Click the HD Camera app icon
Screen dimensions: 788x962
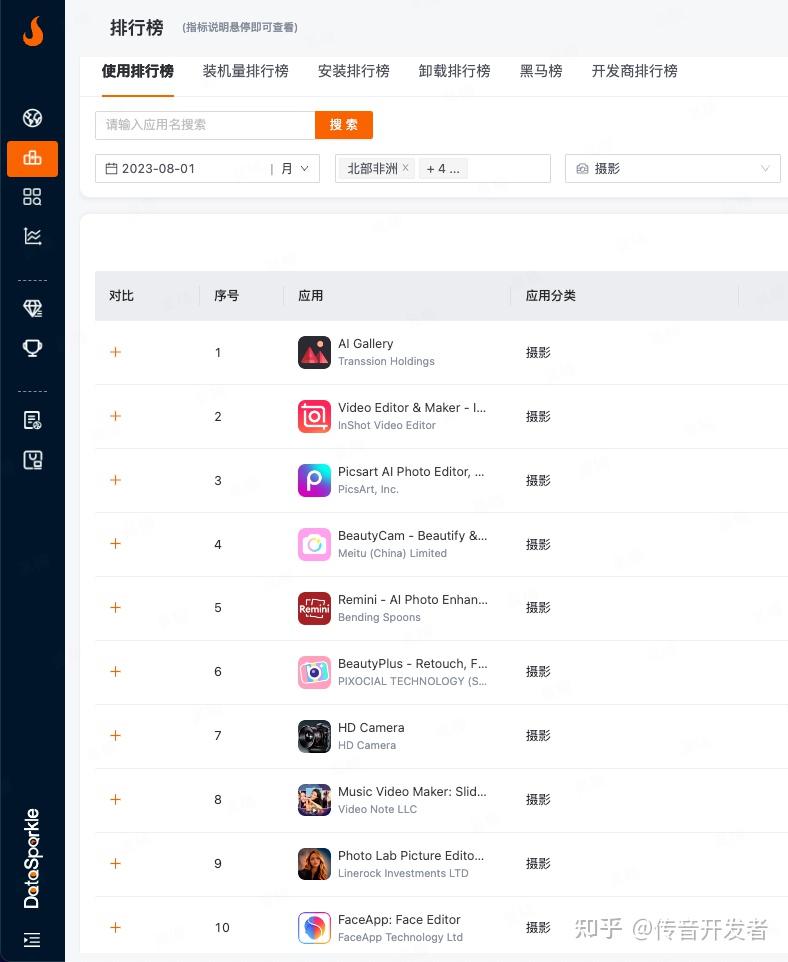pyautogui.click(x=314, y=736)
